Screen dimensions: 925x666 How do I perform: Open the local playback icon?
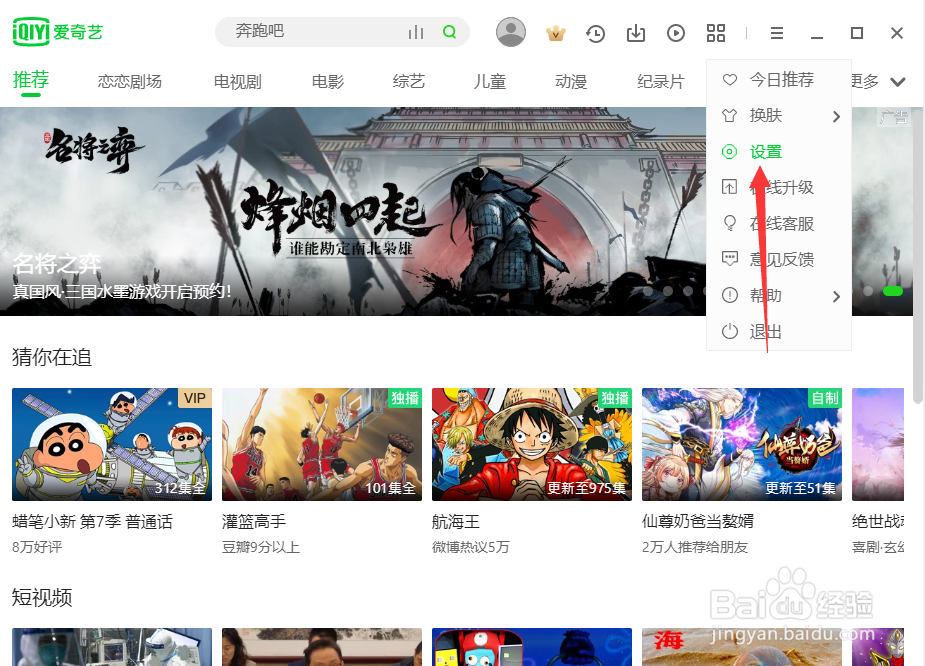point(675,33)
